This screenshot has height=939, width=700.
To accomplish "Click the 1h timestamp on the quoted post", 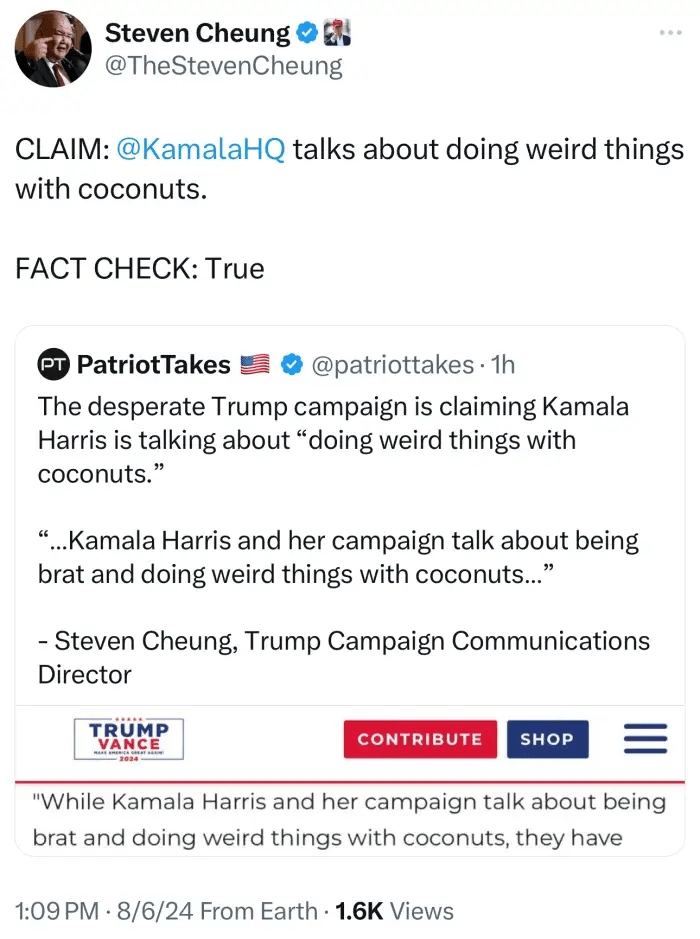I will [x=503, y=365].
